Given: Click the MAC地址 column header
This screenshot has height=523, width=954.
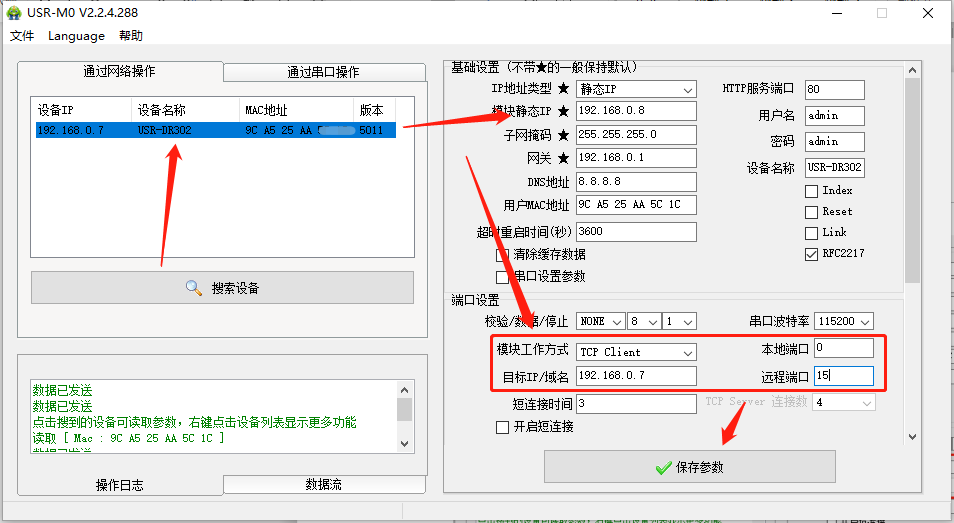Looking at the screenshot, I should pyautogui.click(x=296, y=110).
